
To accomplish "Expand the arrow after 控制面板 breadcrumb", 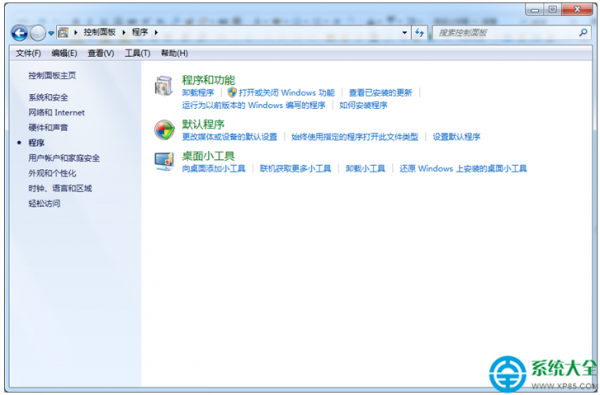I will pos(124,33).
